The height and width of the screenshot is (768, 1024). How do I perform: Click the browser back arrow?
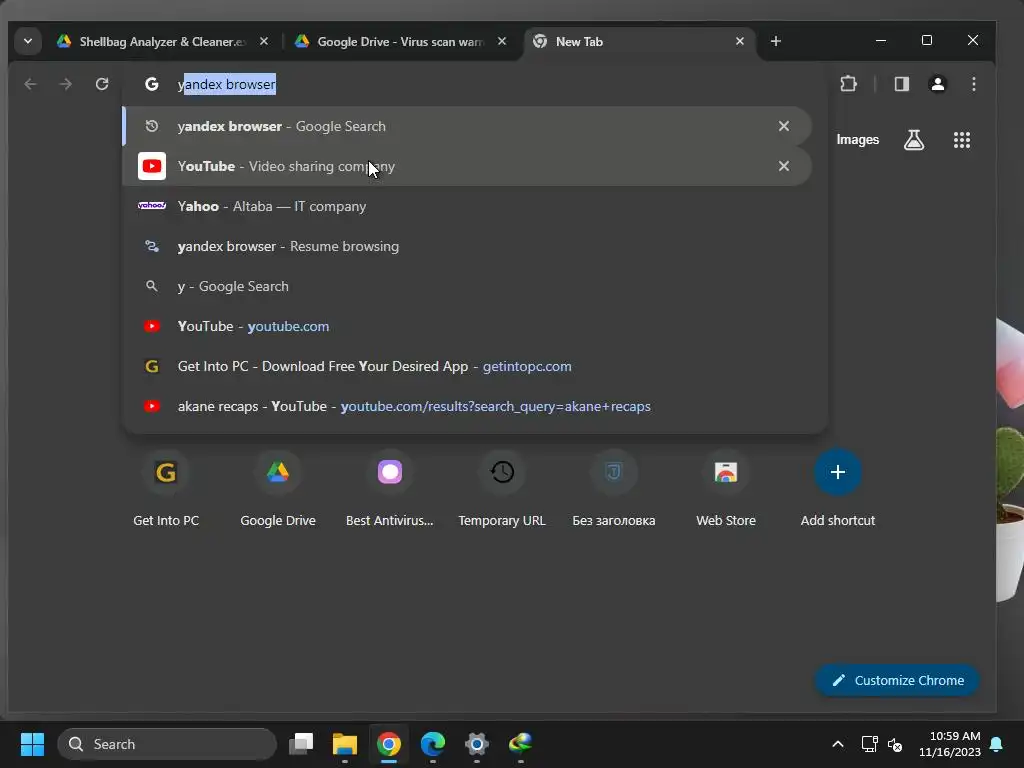click(30, 84)
